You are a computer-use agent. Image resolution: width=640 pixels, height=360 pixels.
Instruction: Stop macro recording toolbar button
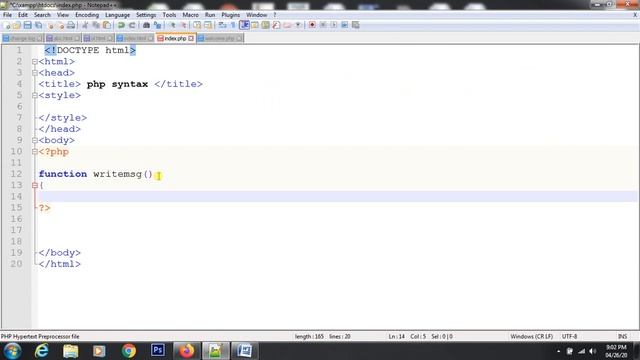(x=323, y=25)
